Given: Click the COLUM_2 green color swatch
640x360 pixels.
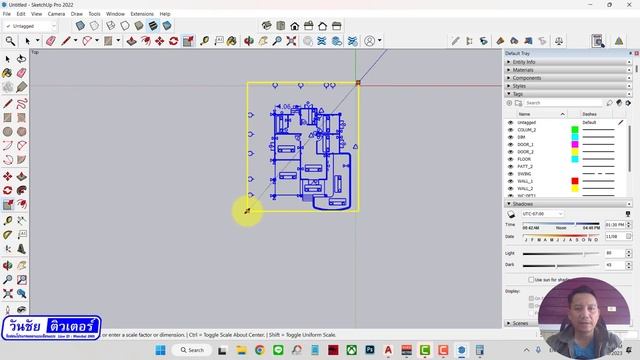Looking at the screenshot, I should 575,130.
